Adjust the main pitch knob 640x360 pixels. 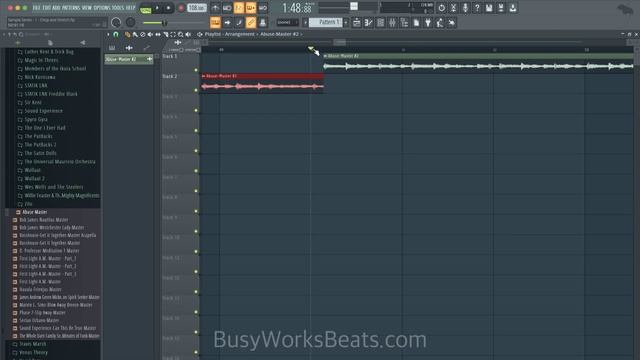pos(130,22)
